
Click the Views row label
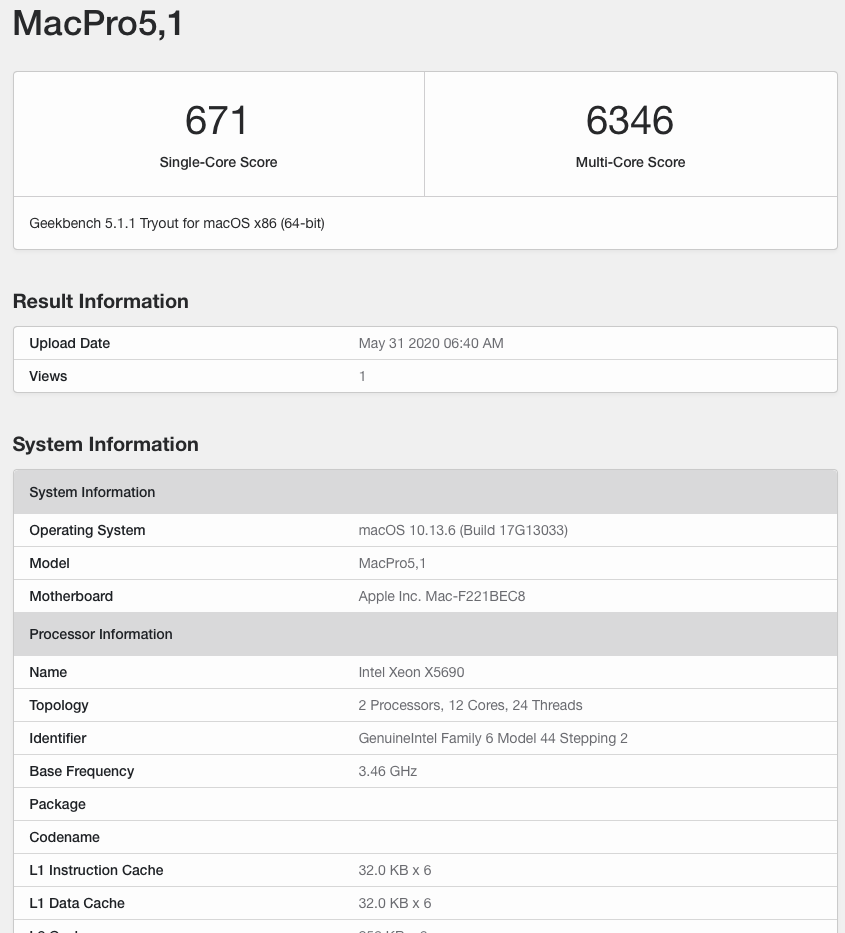click(48, 376)
